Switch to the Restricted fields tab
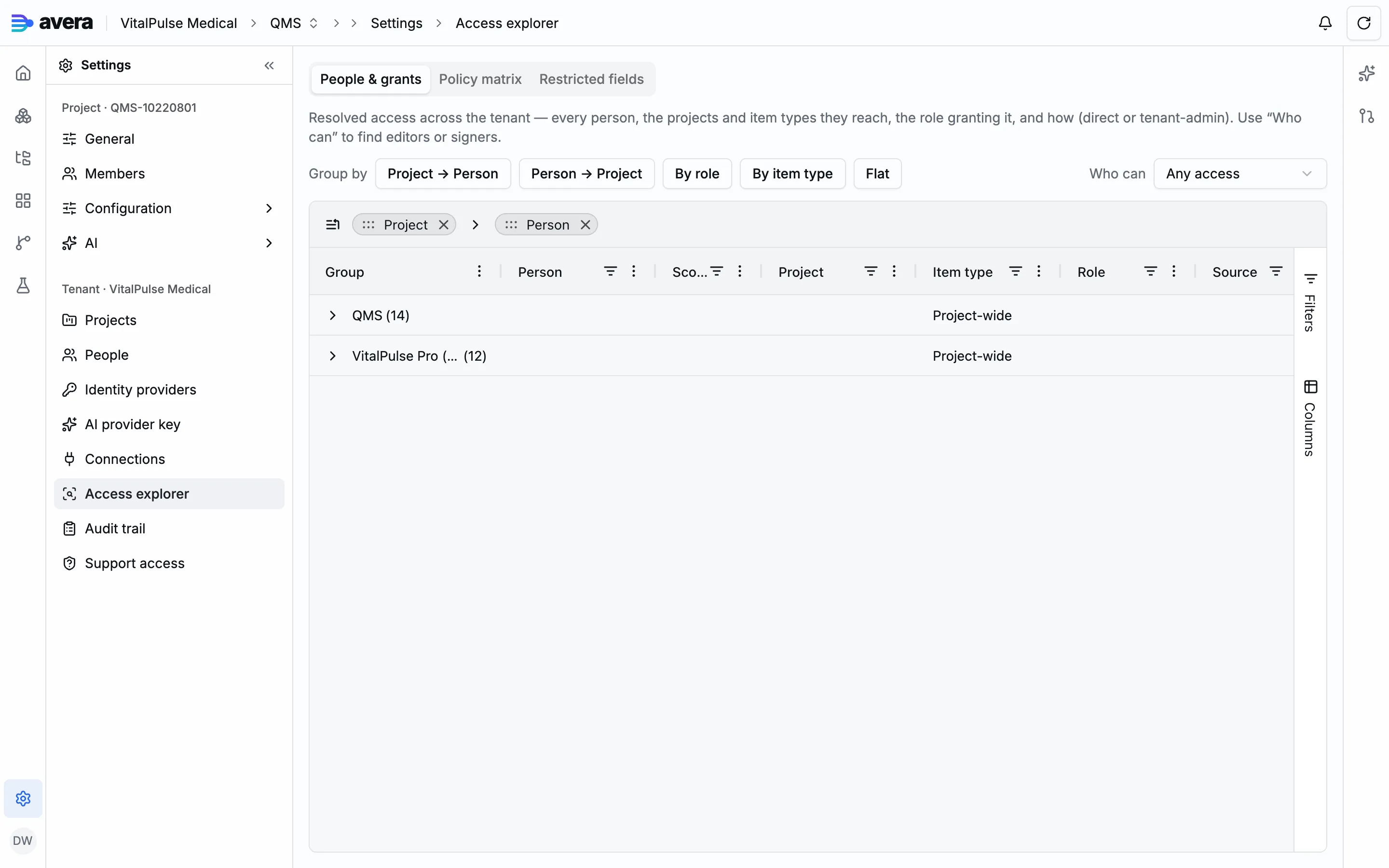Image resolution: width=1389 pixels, height=868 pixels. 591,79
